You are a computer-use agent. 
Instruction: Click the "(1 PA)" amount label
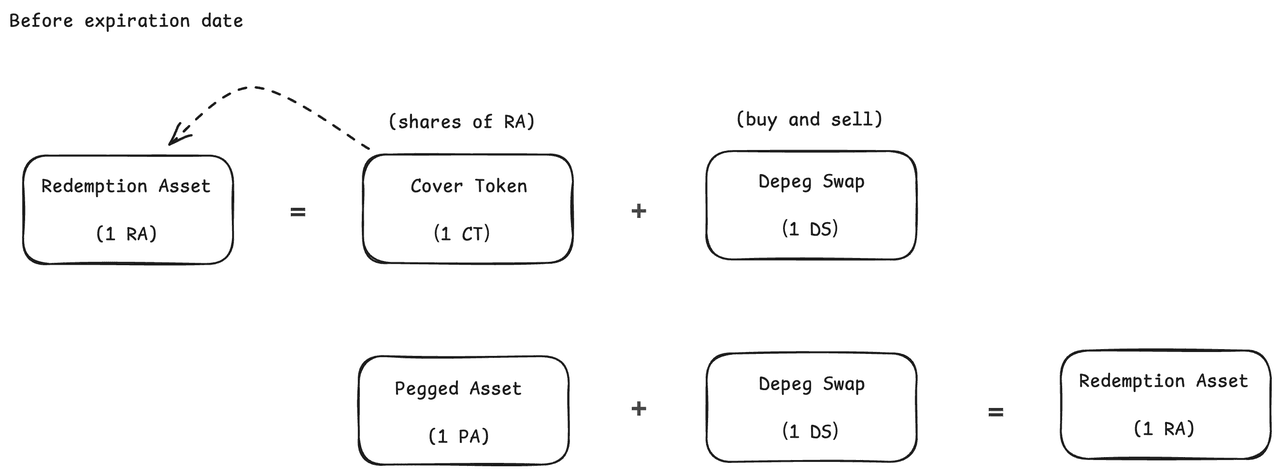point(458,437)
